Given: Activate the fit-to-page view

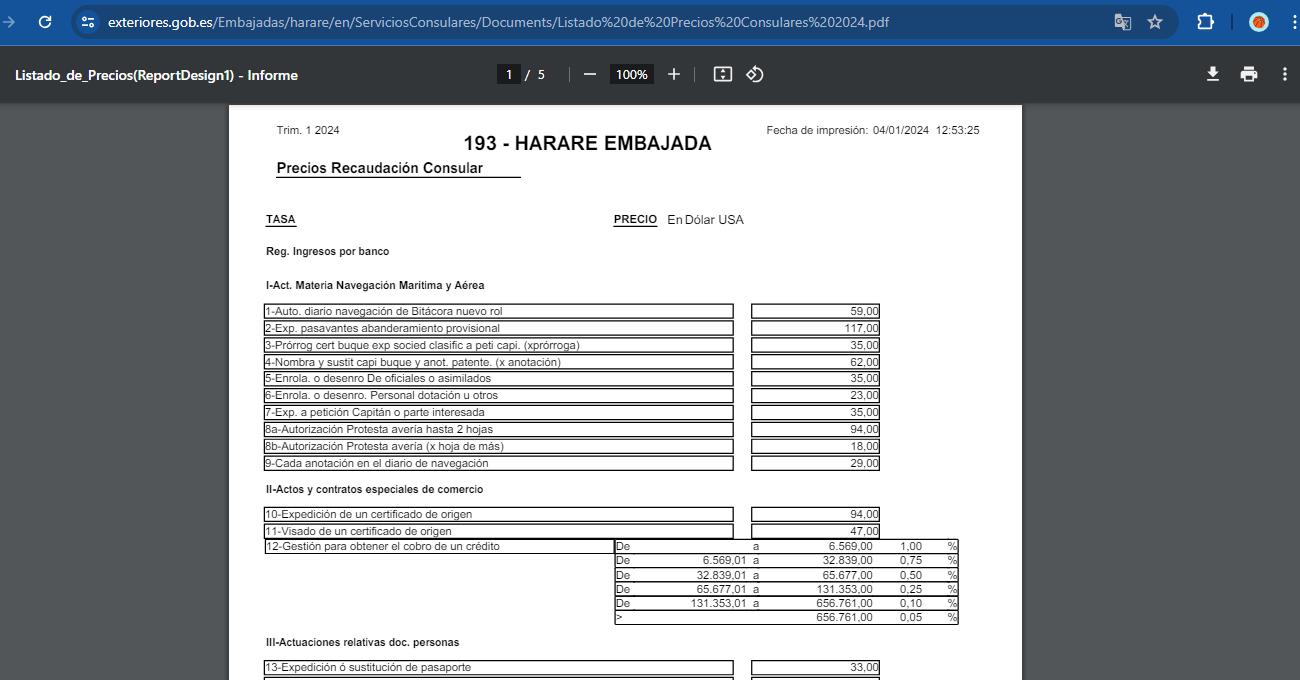Looking at the screenshot, I should tap(722, 73).
